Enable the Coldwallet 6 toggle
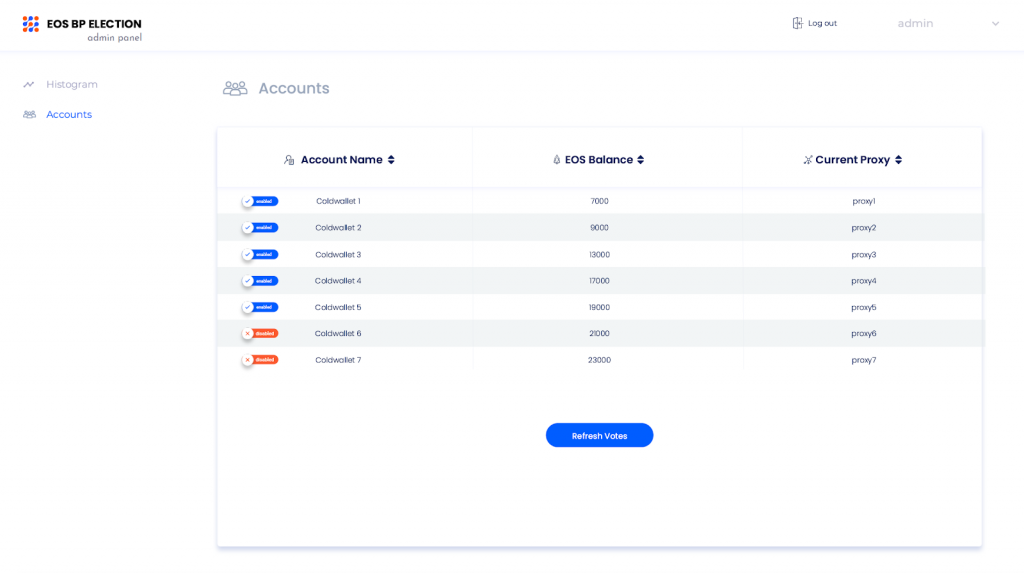The image size is (1024, 573). (x=260, y=333)
